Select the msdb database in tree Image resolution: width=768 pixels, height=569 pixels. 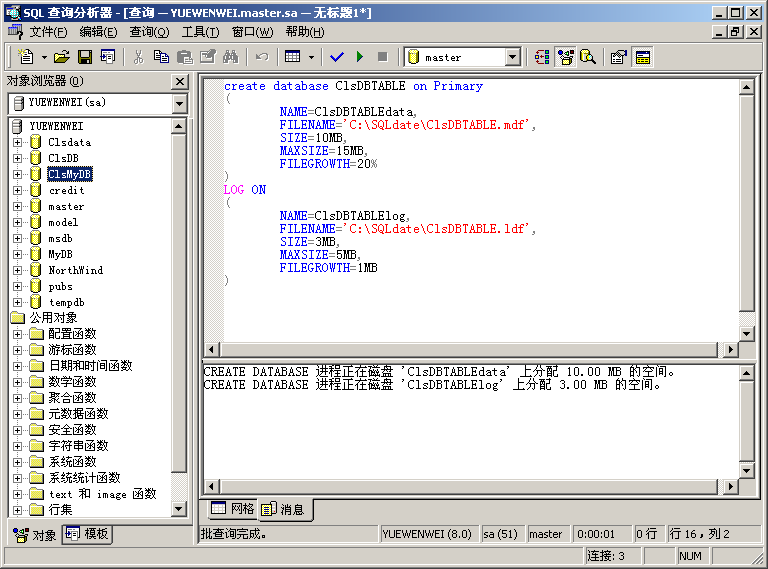[60, 238]
